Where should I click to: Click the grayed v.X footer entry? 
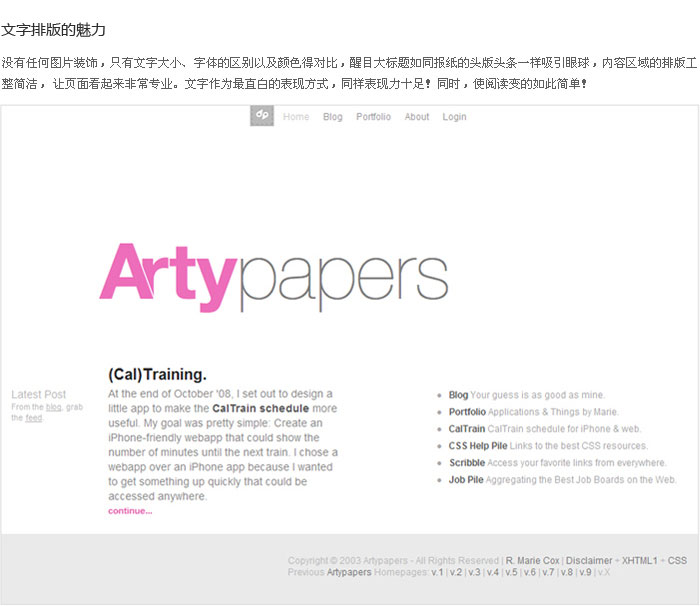[604, 572]
